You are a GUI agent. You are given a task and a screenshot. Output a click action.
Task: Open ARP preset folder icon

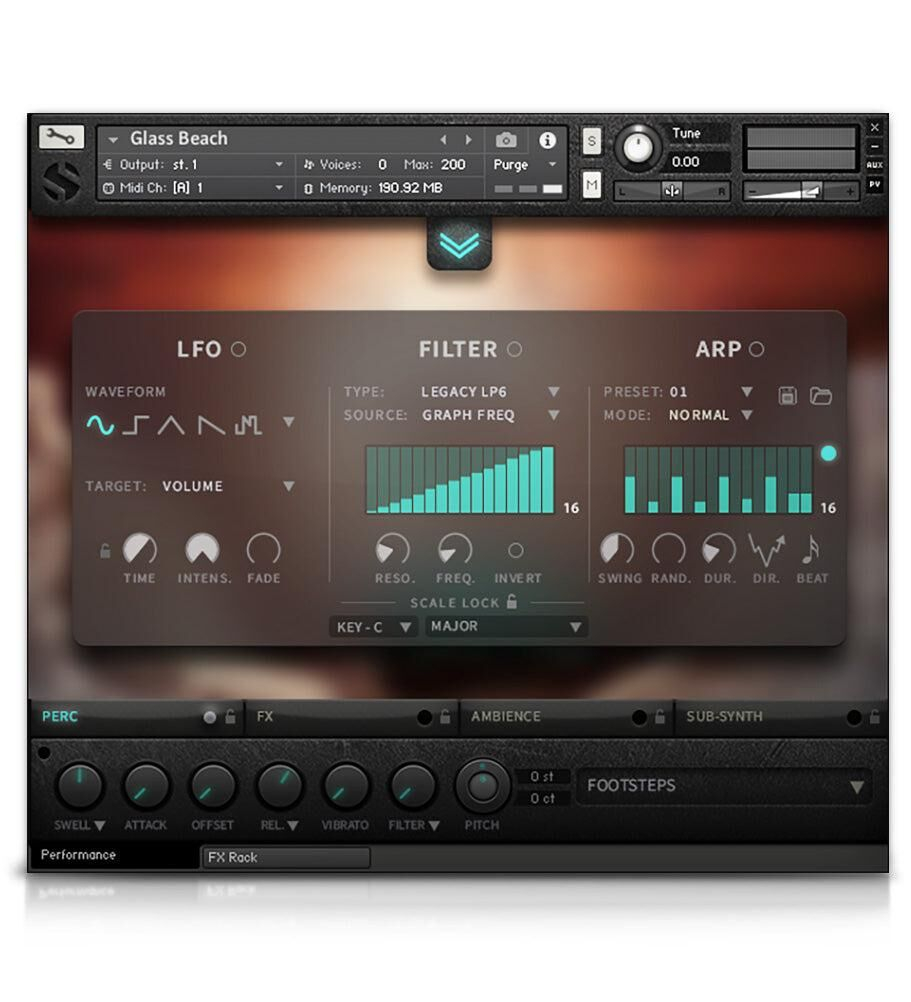point(820,396)
